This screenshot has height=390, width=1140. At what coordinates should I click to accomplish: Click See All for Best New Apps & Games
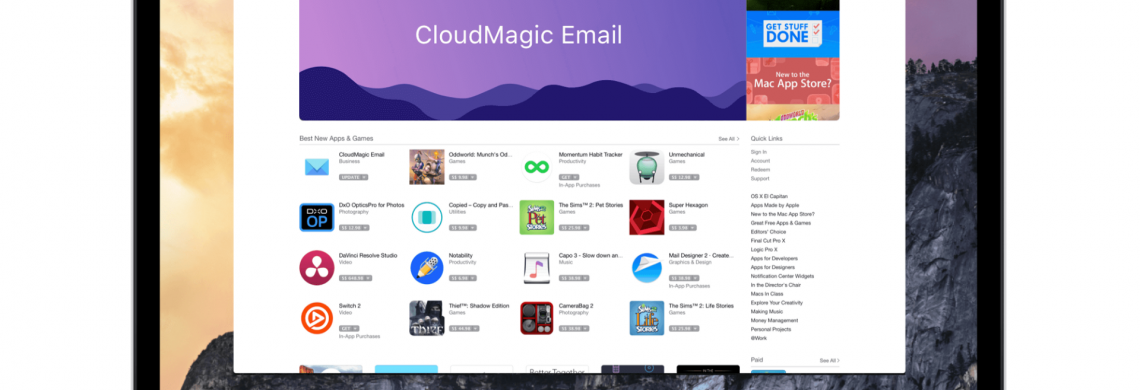pos(728,139)
